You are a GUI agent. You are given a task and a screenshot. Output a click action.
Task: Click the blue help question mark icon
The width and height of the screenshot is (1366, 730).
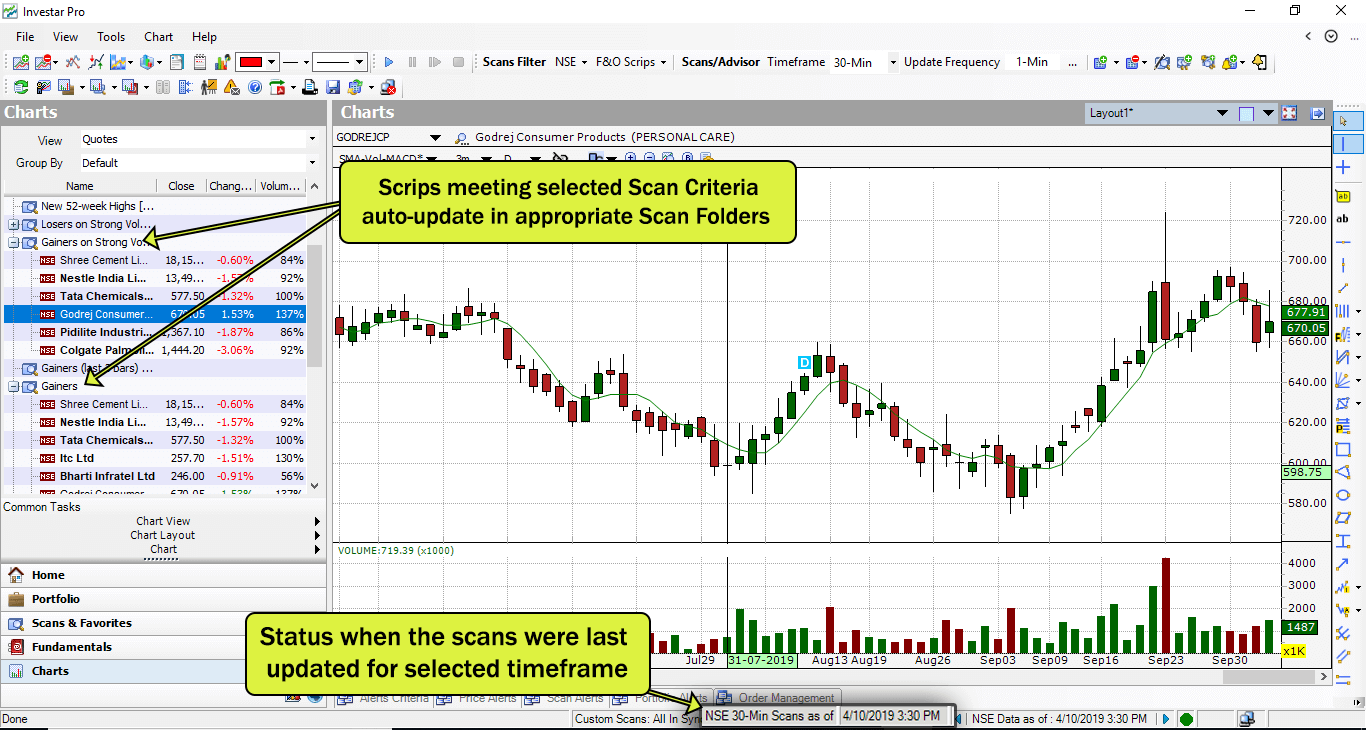pyautogui.click(x=255, y=87)
